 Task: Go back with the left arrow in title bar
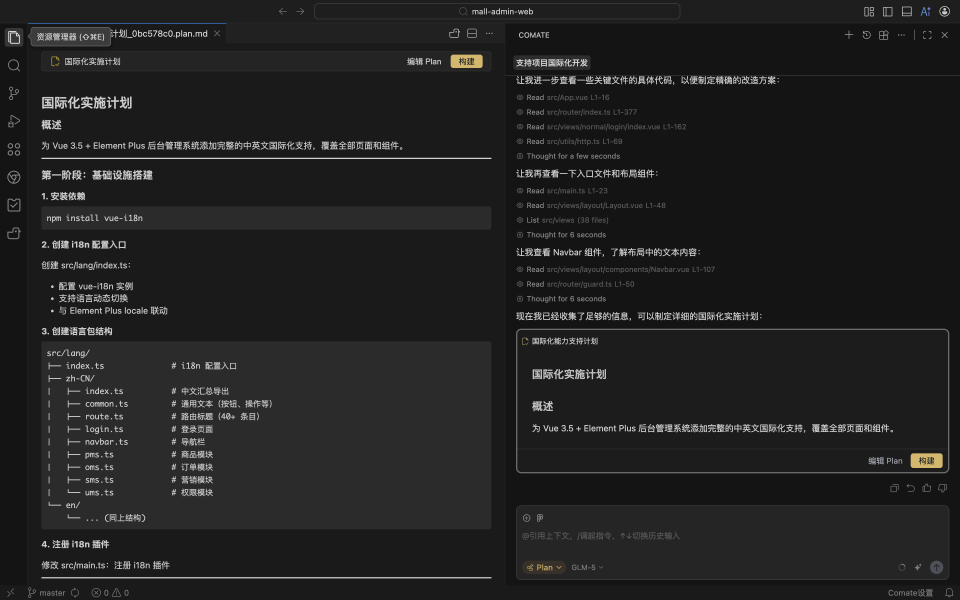[282, 11]
